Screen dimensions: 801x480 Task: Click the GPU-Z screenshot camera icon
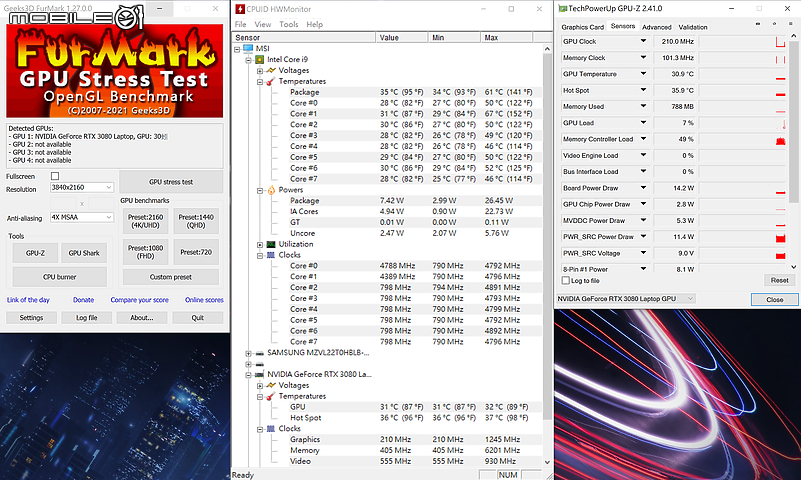point(758,23)
